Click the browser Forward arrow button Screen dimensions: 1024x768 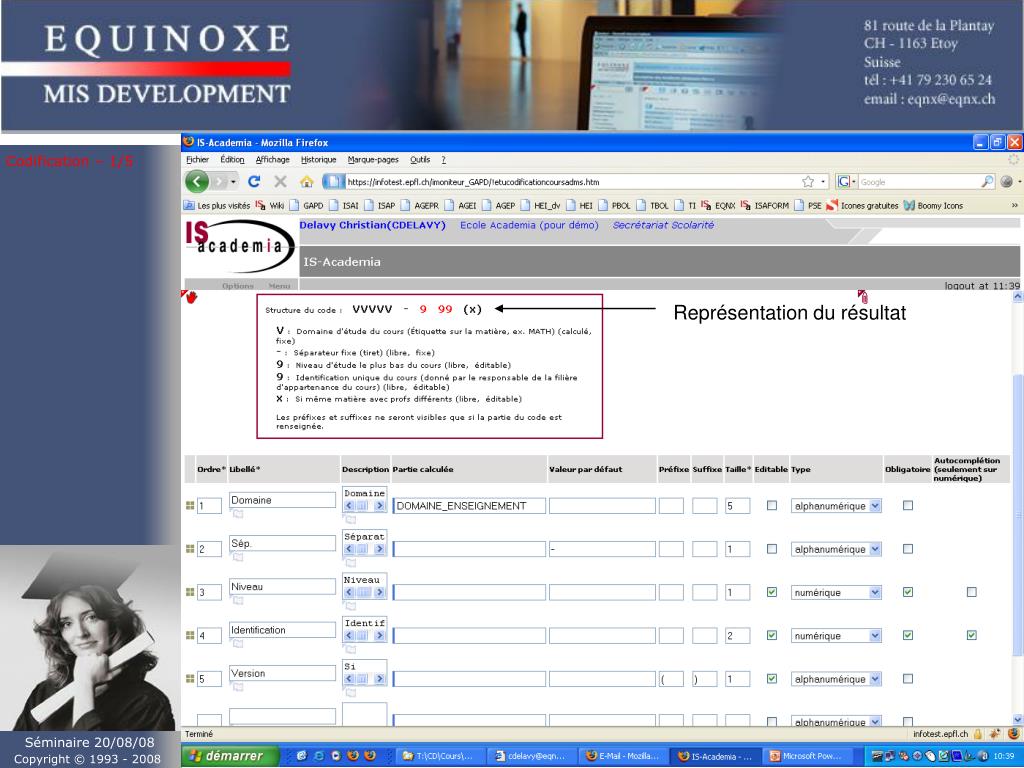click(219, 182)
